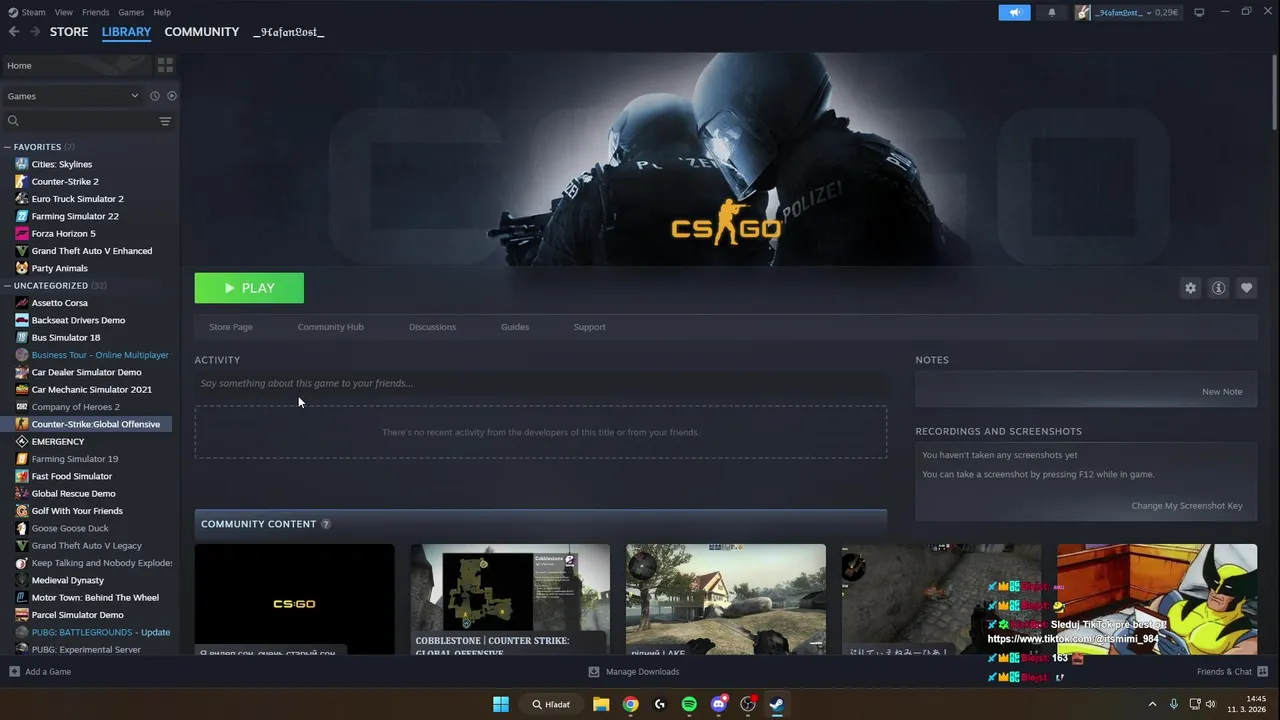The width and height of the screenshot is (1280, 720).
Task: Select Assetto Corsa in library
Action: [59, 303]
